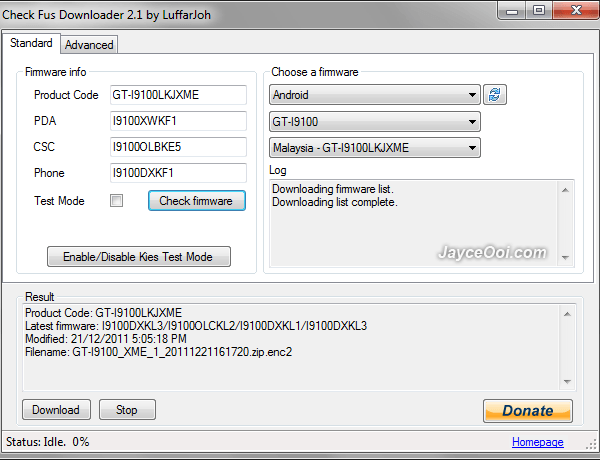Viewport: 600px width, 460px height.
Task: Click the 'Status: Idle. 0%' status text
Action: 48,442
